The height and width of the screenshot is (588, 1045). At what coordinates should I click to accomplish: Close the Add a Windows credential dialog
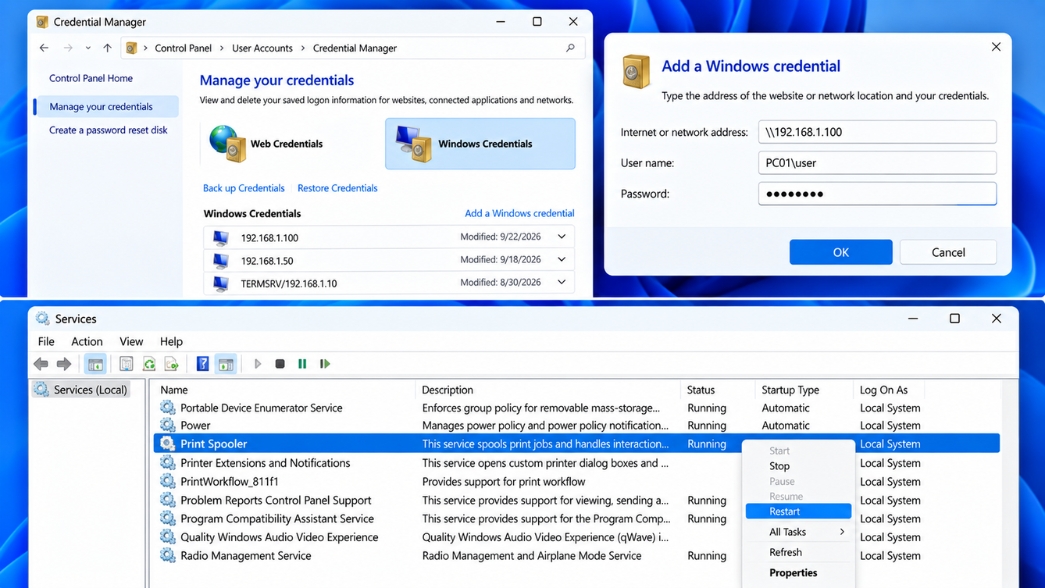click(996, 47)
